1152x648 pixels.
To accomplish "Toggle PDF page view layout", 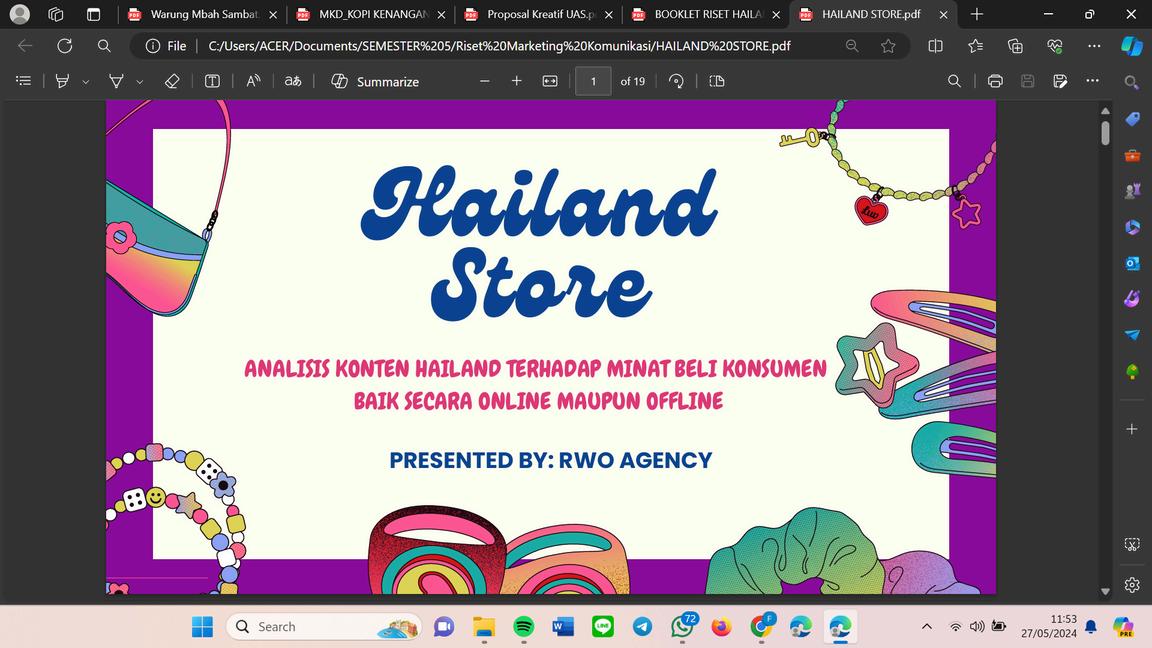I will 717,81.
